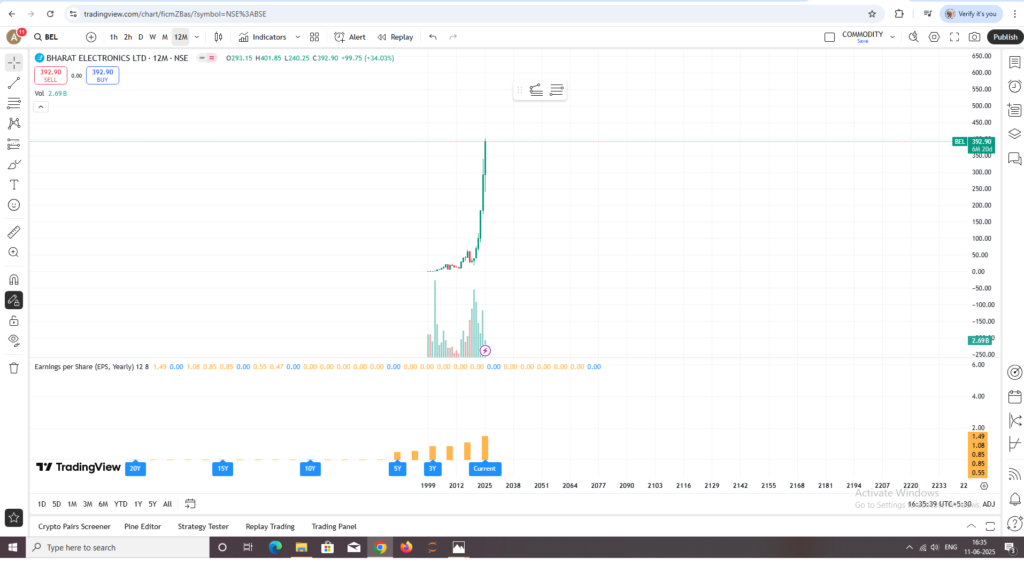Open quick search icon in top bar
The image size is (1024, 574).
[x=914, y=37]
